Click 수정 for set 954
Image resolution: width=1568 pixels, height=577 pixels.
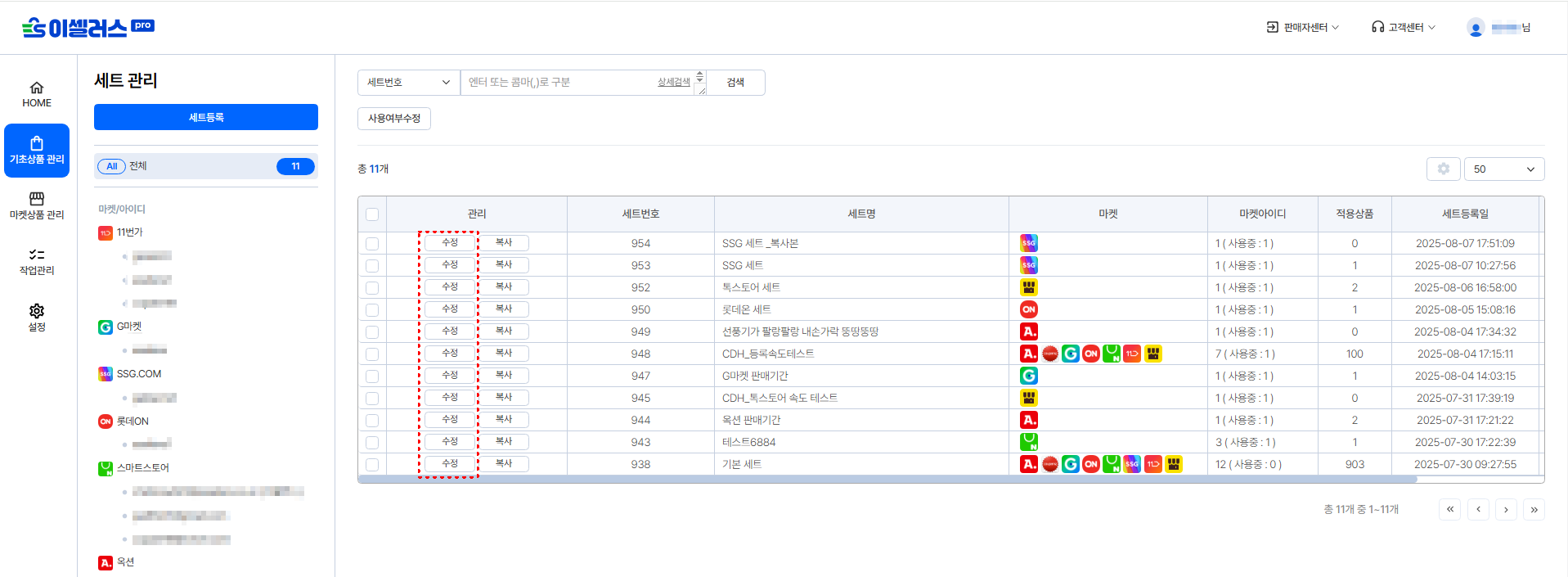[450, 243]
